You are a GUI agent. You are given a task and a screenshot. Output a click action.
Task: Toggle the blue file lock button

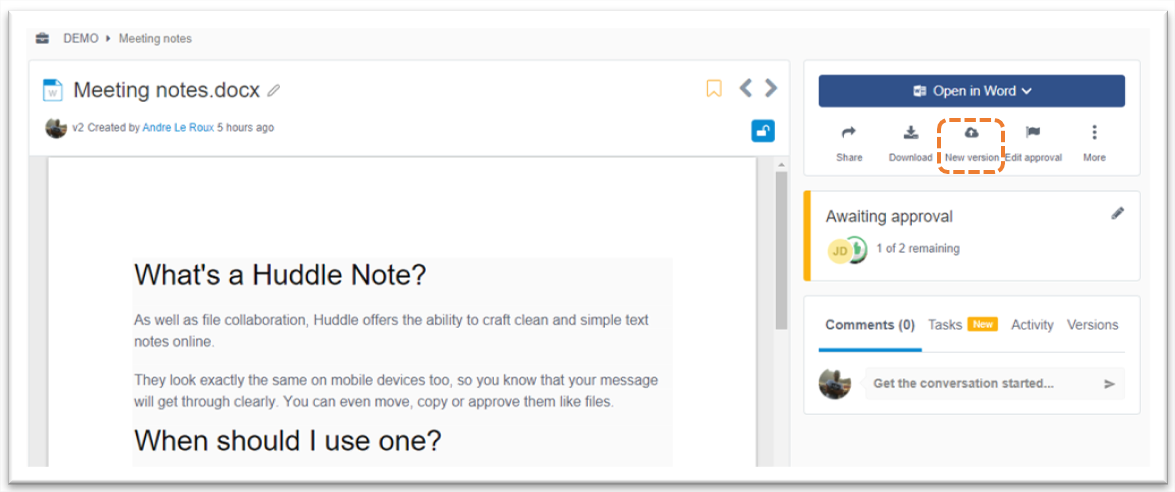(763, 131)
